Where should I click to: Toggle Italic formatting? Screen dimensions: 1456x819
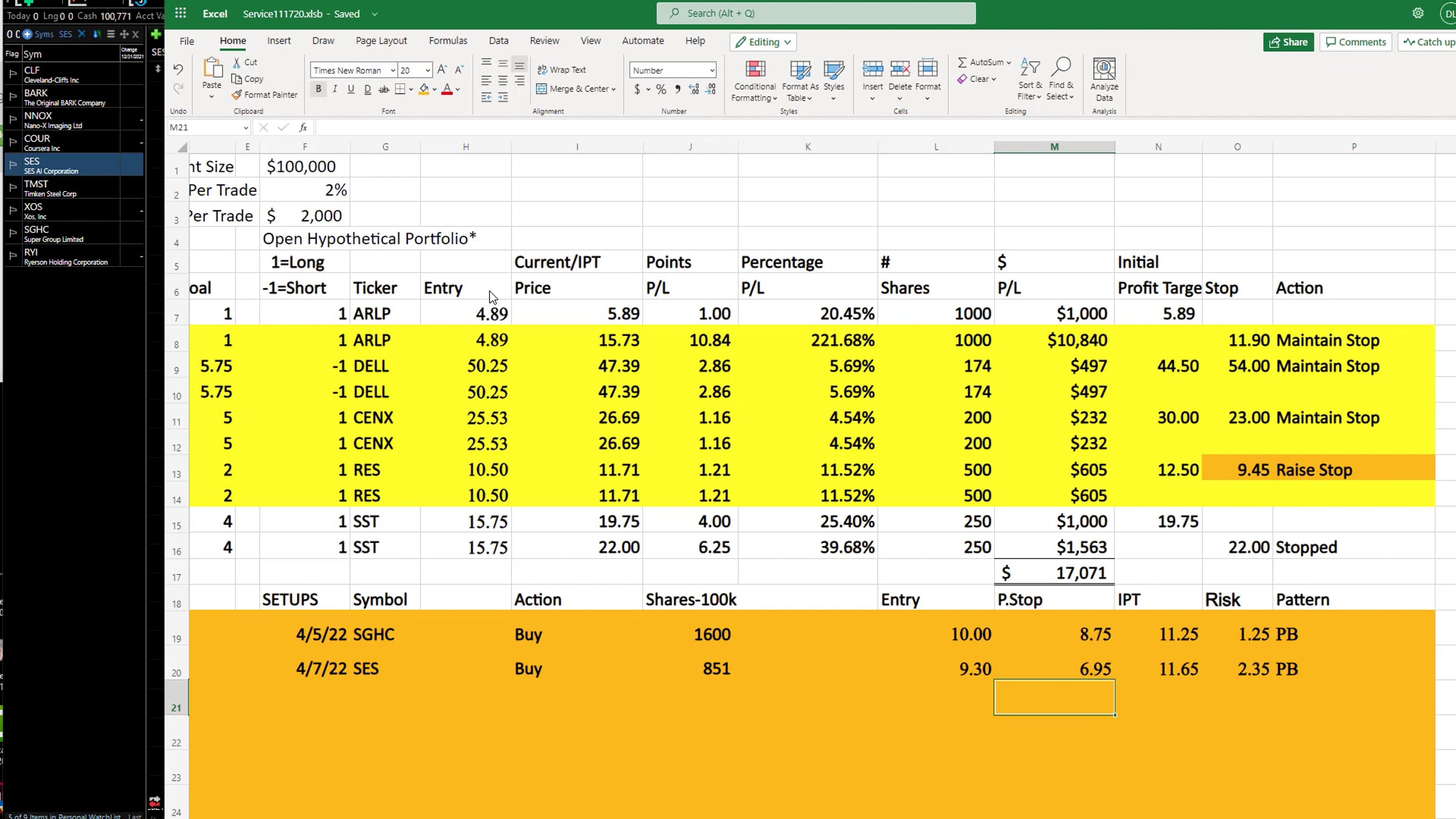pyautogui.click(x=334, y=89)
